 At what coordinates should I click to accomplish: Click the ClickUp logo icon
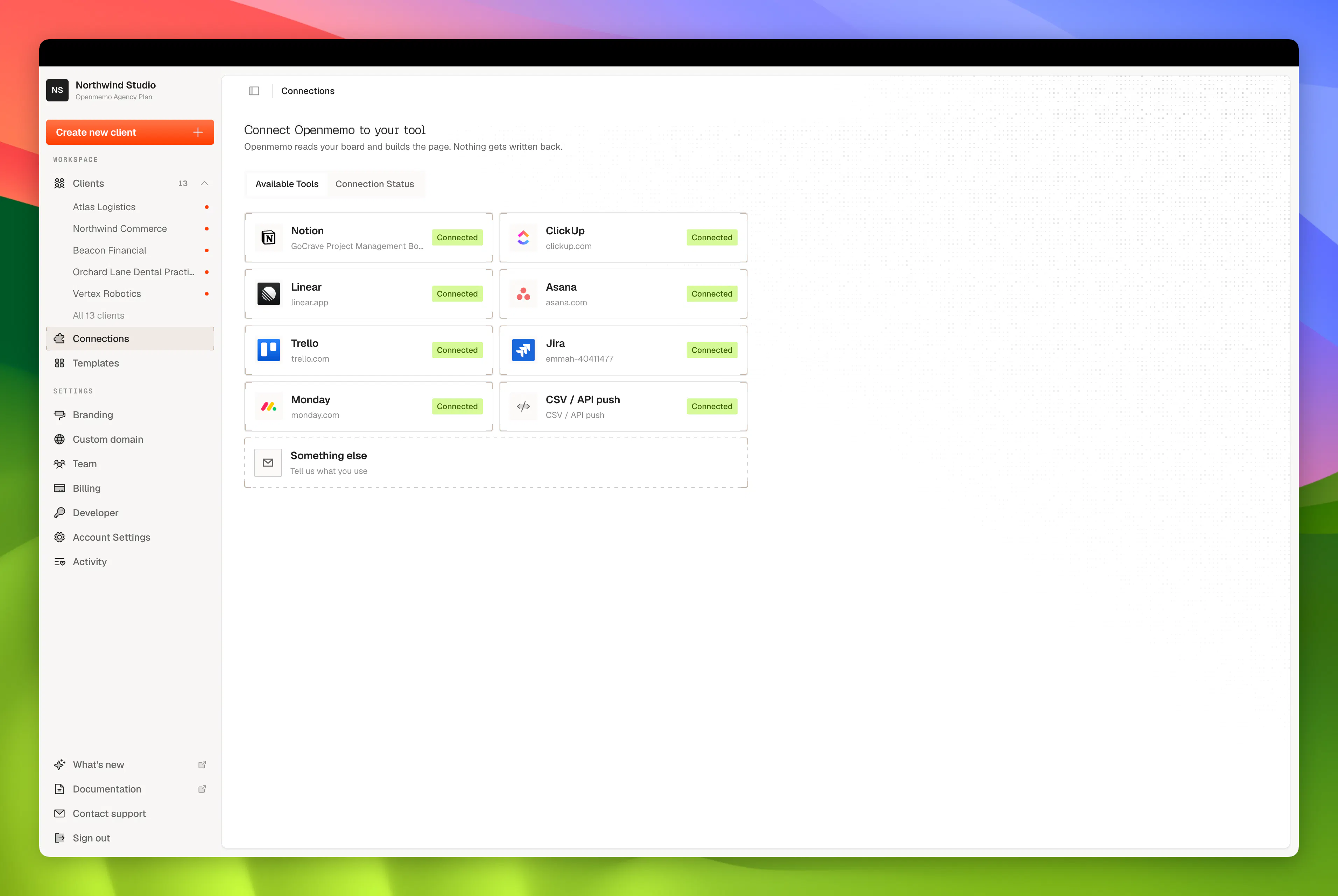tap(523, 238)
